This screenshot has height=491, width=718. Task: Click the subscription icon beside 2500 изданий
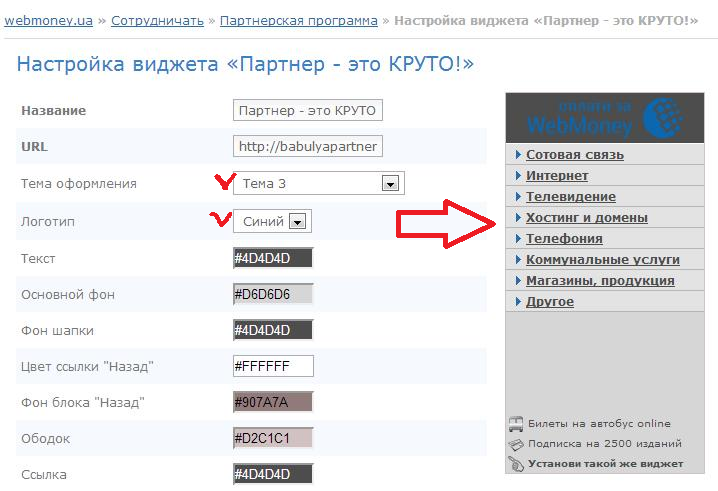click(x=516, y=443)
